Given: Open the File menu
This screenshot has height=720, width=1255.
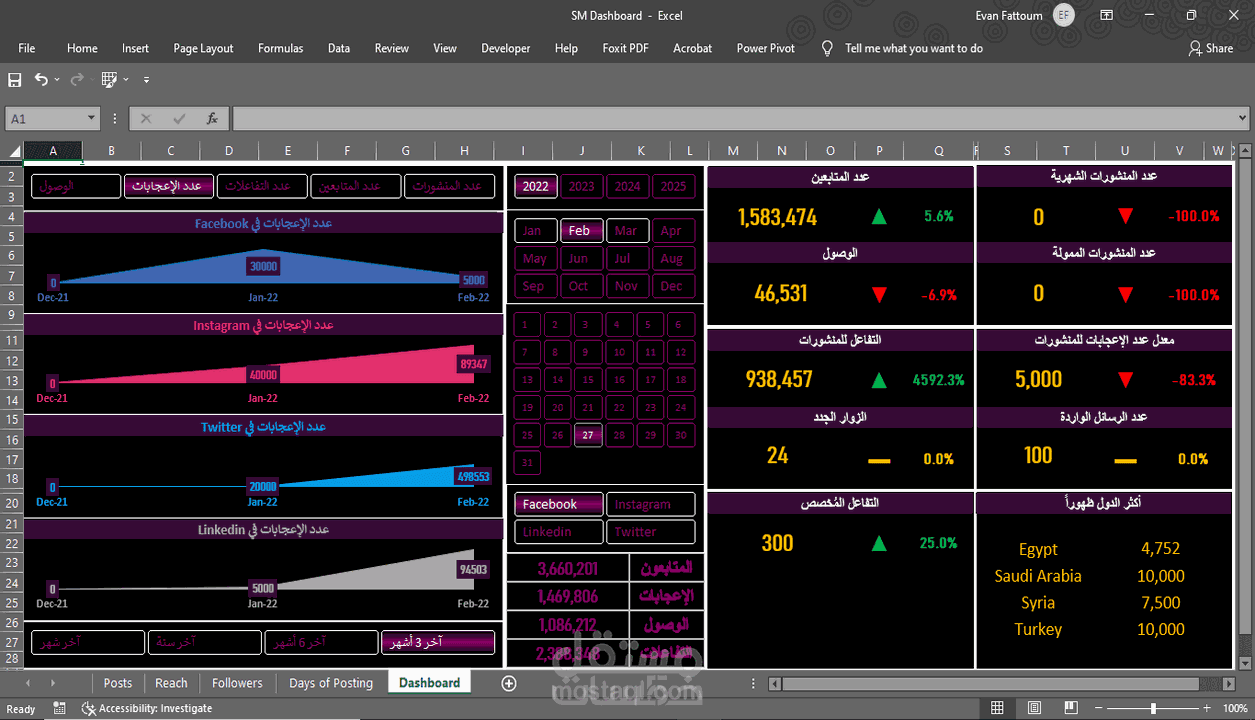Looking at the screenshot, I should tap(27, 48).
